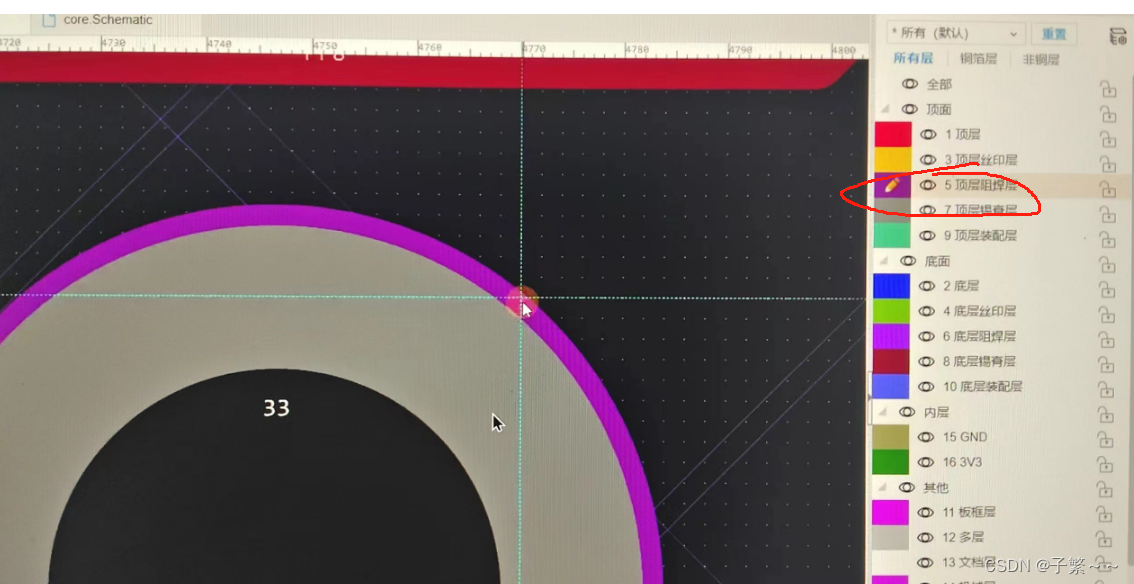This screenshot has width=1134, height=584.
Task: Switch to the 铜箔层 tab
Action: pos(978,59)
